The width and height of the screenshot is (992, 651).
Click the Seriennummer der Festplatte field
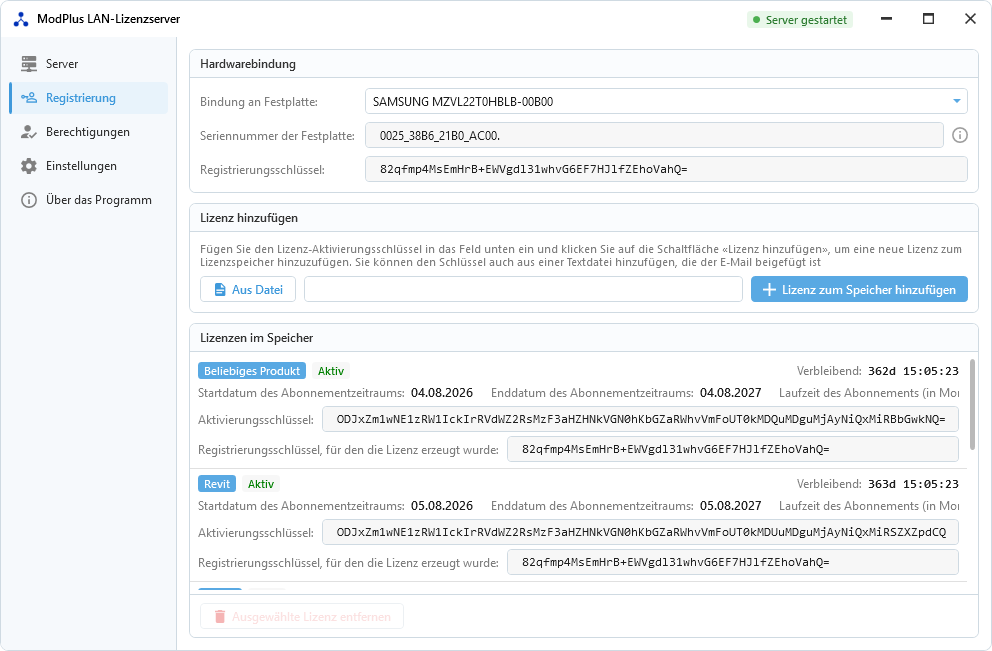tap(654, 135)
